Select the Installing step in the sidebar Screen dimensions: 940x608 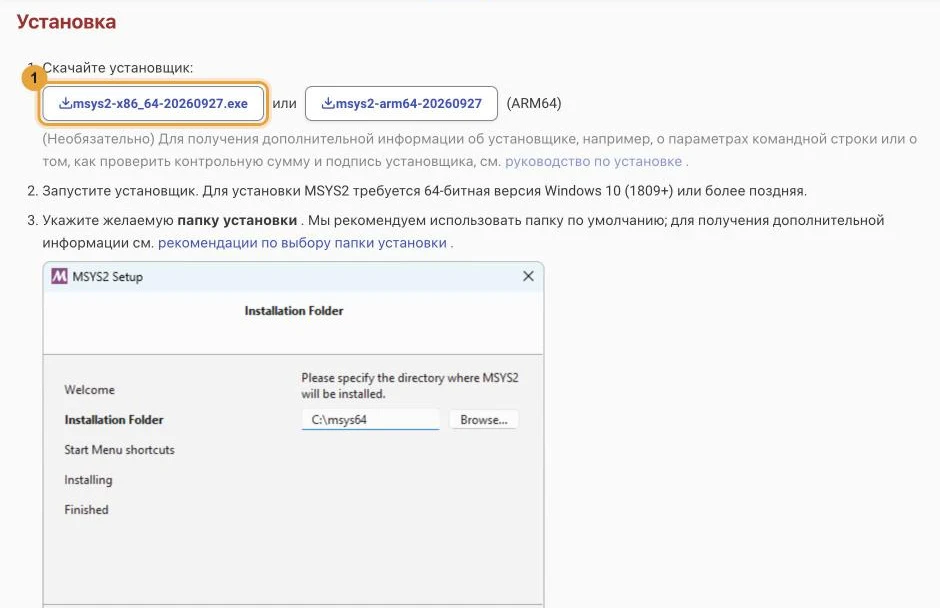(x=88, y=480)
